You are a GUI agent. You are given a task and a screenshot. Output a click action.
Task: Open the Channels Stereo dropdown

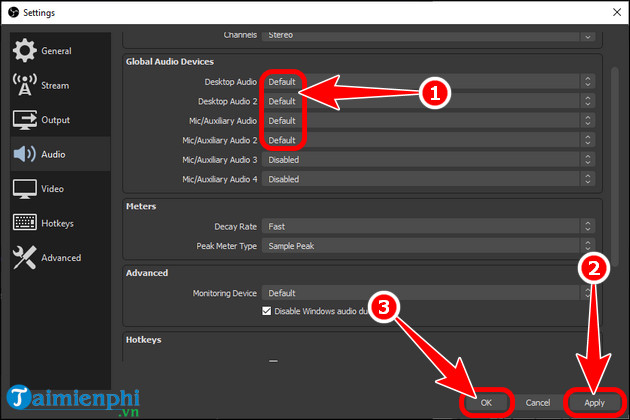(x=428, y=35)
